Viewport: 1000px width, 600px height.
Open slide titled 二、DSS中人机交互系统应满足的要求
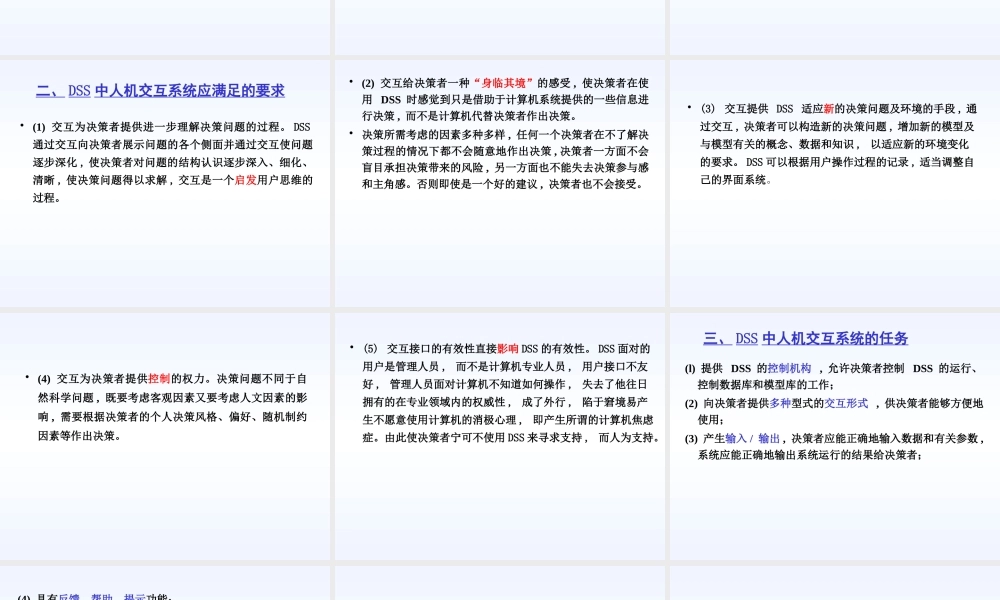click(165, 184)
